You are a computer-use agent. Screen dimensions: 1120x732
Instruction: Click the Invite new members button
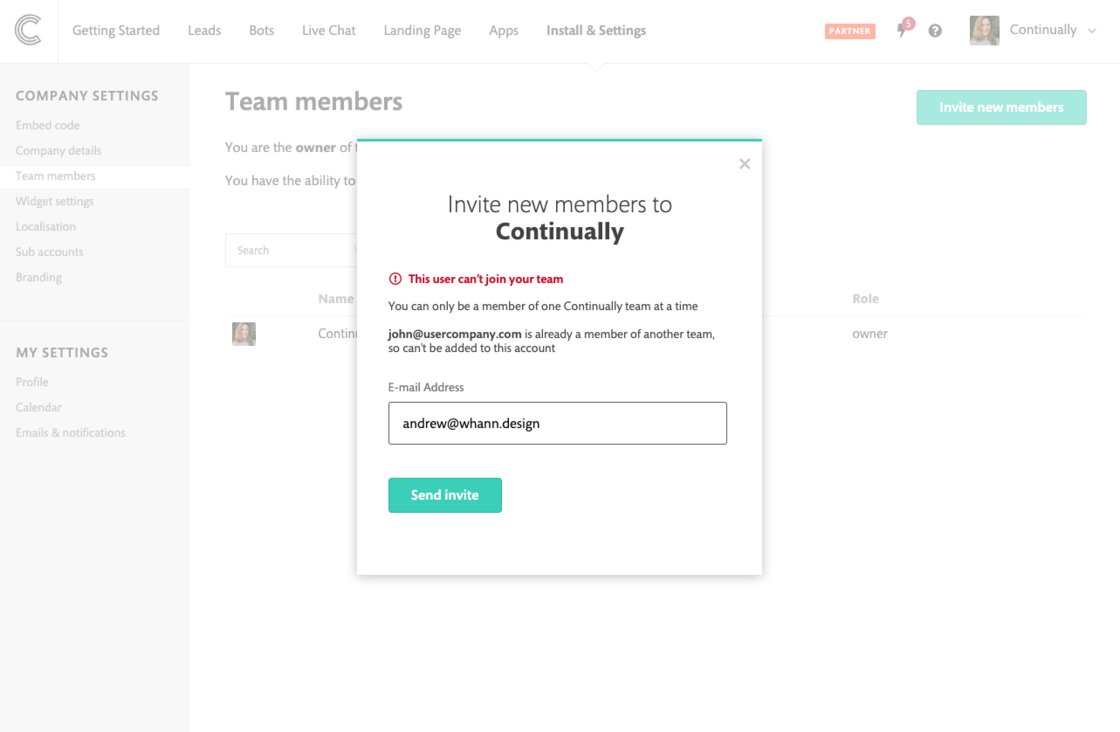1001,107
